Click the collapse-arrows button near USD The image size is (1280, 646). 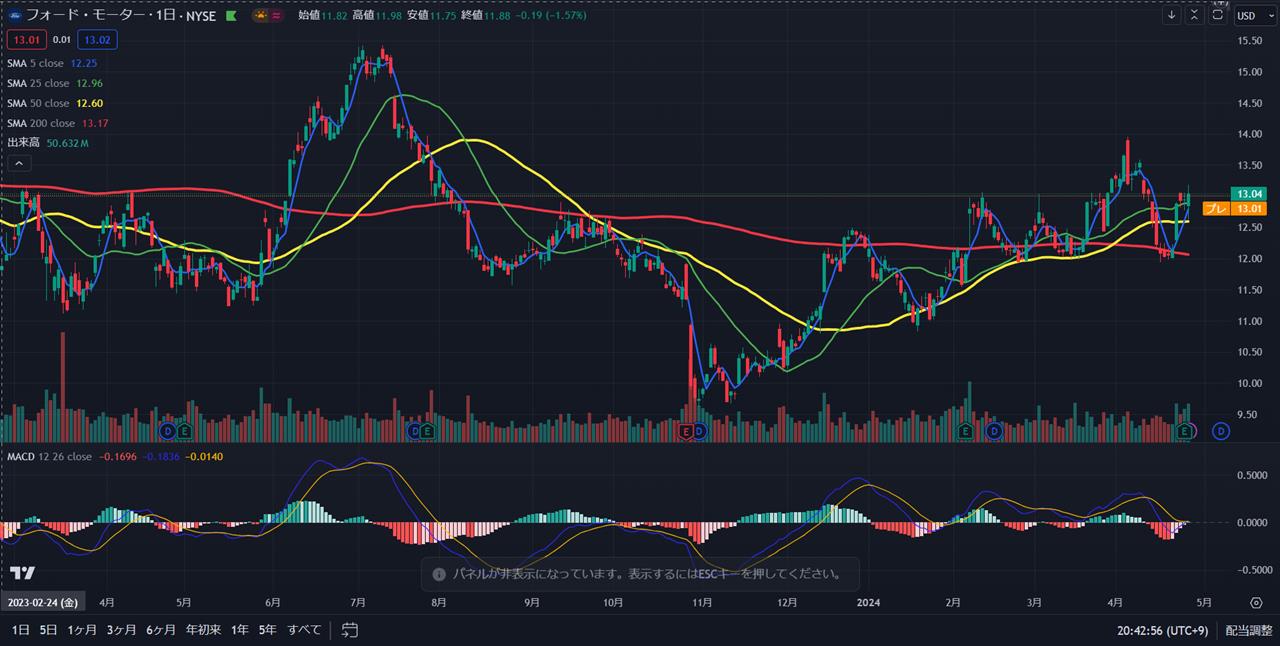coord(1195,15)
